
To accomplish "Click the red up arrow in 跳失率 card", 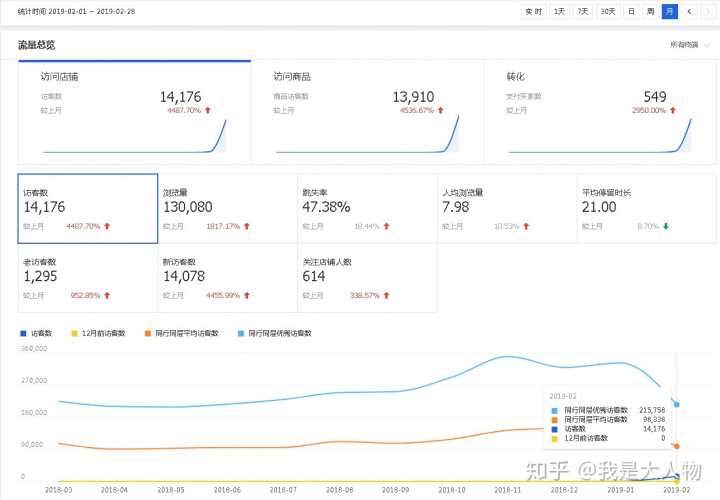I will (x=386, y=227).
